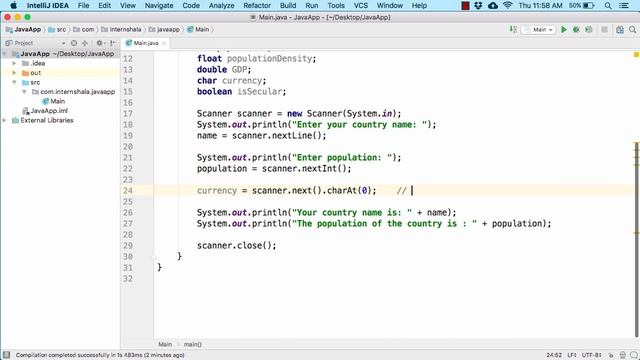Click internshala breadcrumb in navigation bar
The height and width of the screenshot is (360, 640).
[121, 29]
